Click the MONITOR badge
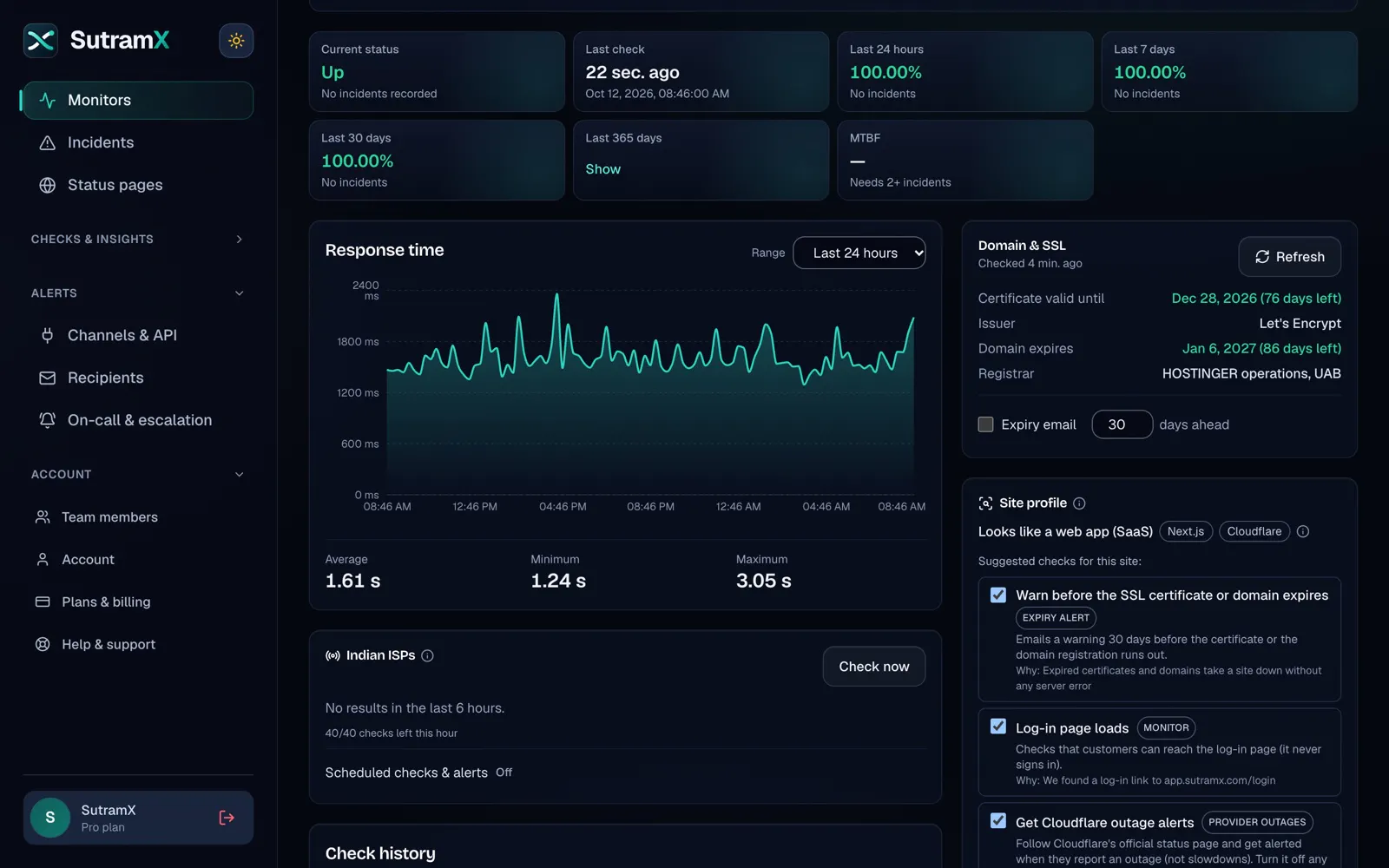 [x=1166, y=727]
